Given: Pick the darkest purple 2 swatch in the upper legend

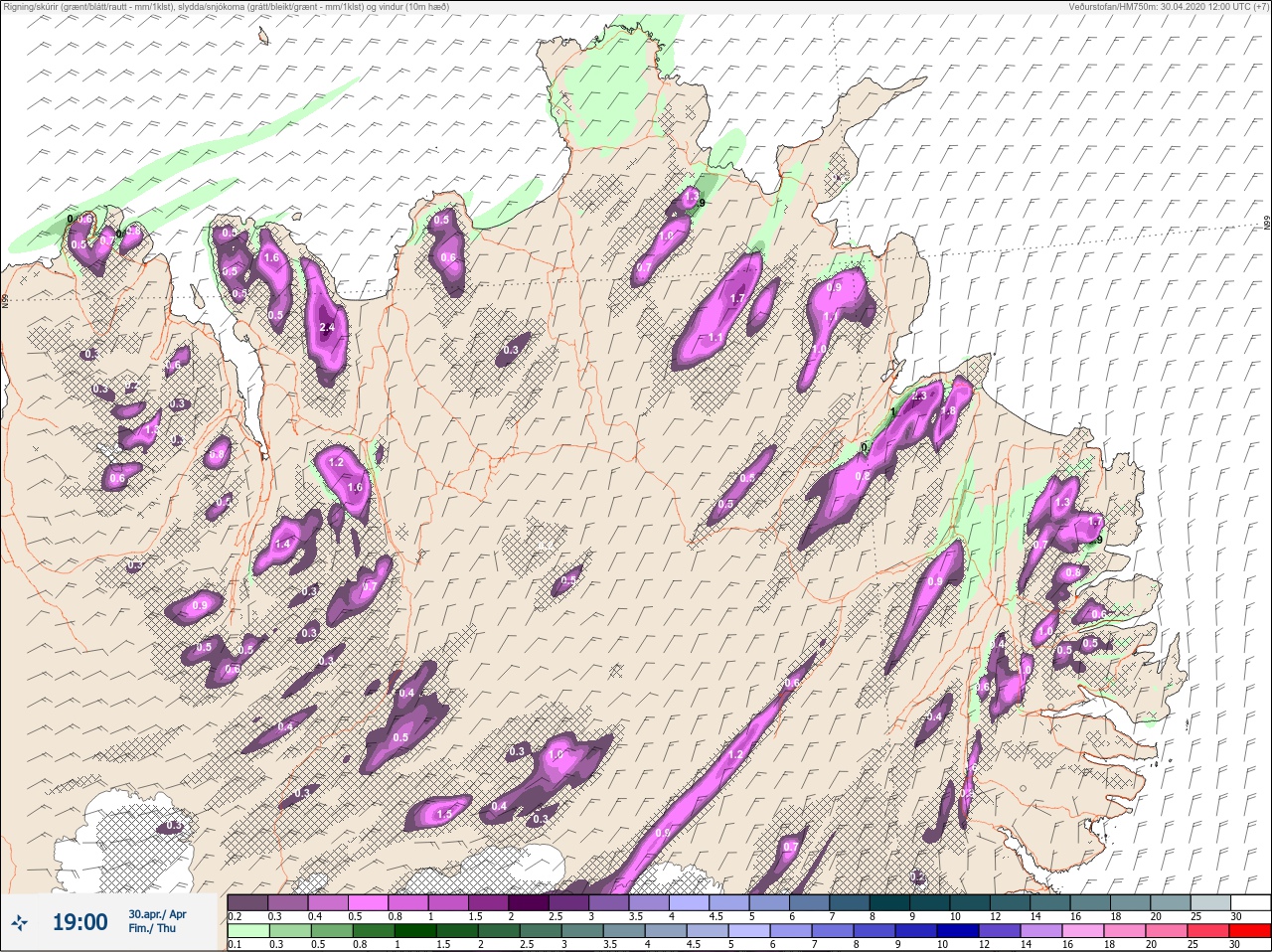Looking at the screenshot, I should (x=530, y=902).
